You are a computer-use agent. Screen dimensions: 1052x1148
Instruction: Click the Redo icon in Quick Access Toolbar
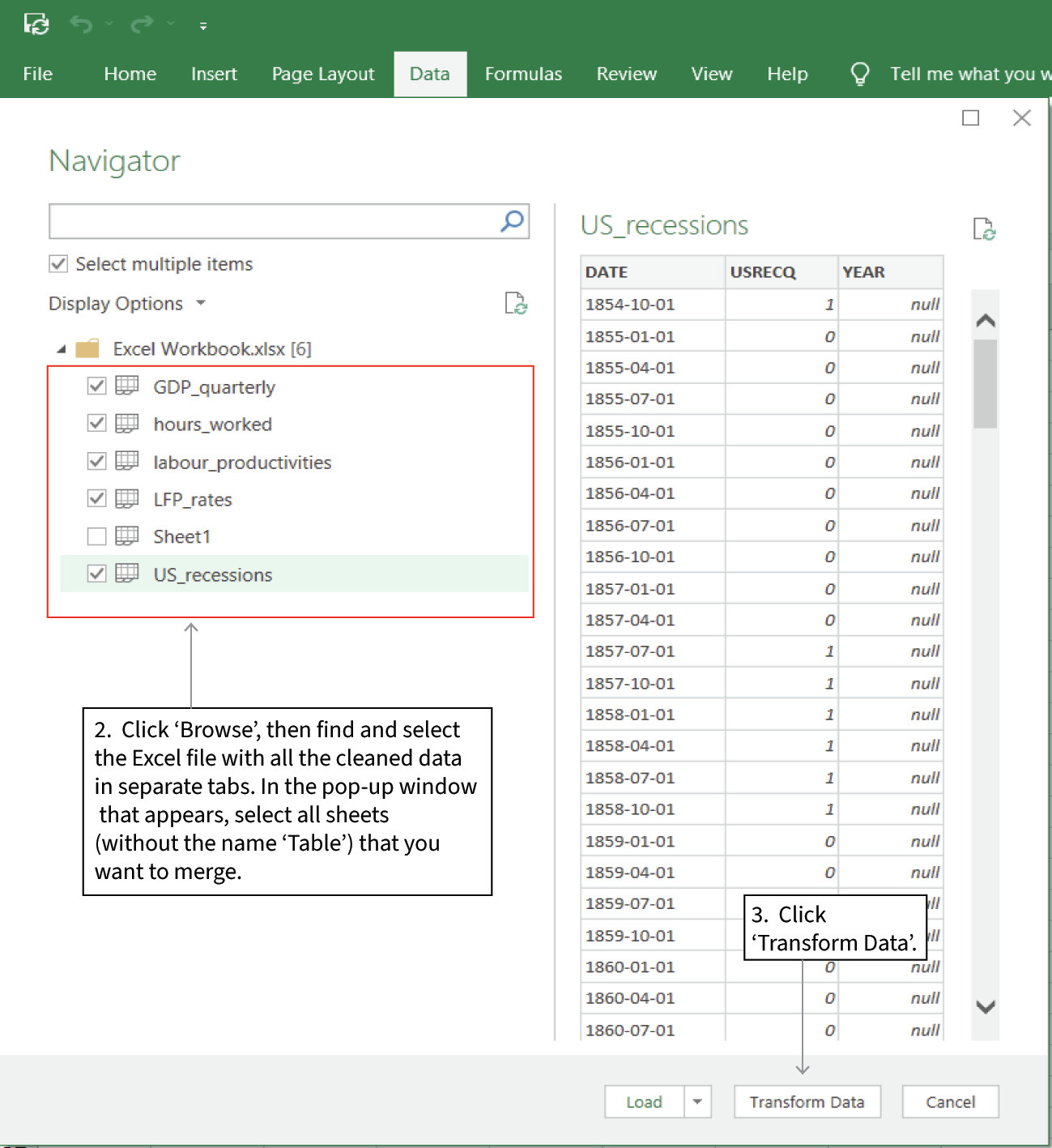coord(143,24)
